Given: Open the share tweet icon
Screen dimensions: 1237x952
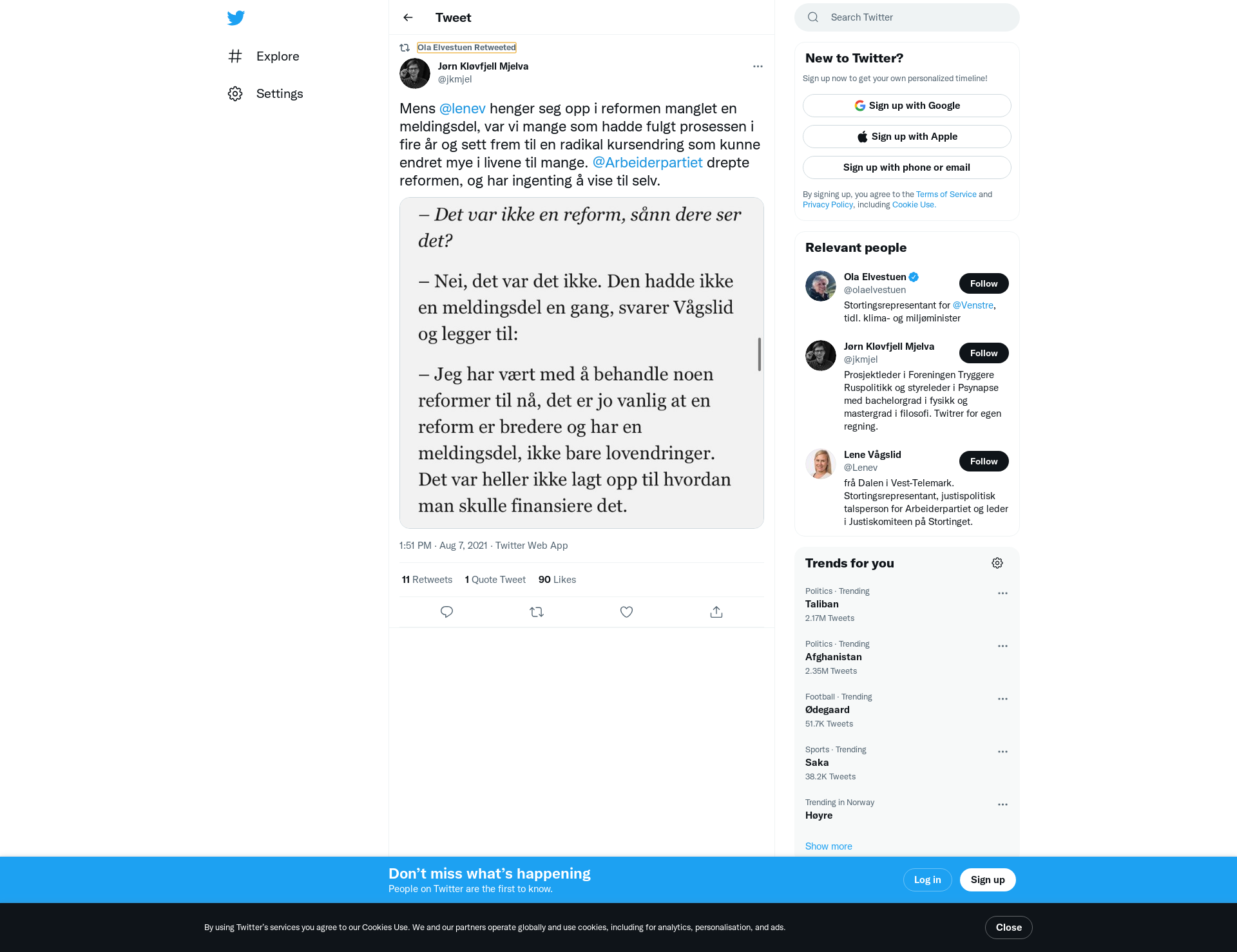Looking at the screenshot, I should click(716, 612).
